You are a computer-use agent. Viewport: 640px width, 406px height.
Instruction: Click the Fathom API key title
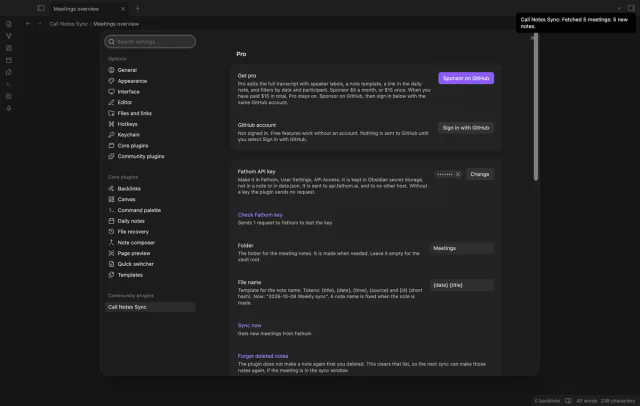(x=256, y=171)
